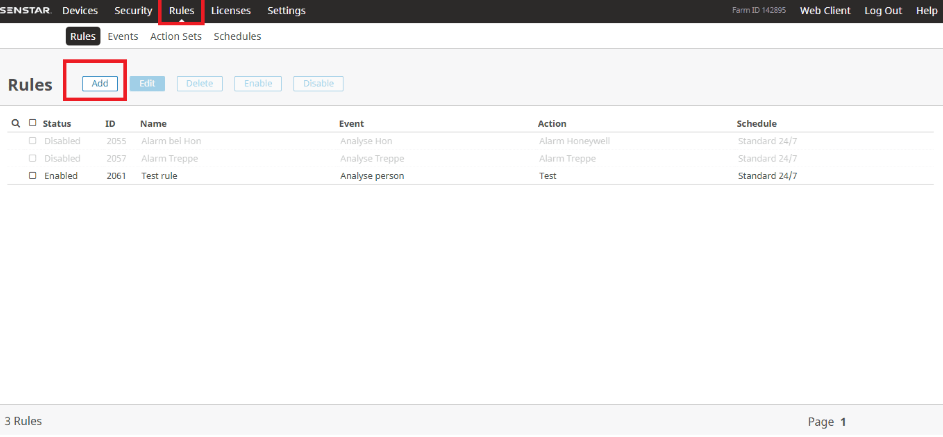Click the 'Test' action cell
The width and height of the screenshot is (943, 437).
[548, 176]
